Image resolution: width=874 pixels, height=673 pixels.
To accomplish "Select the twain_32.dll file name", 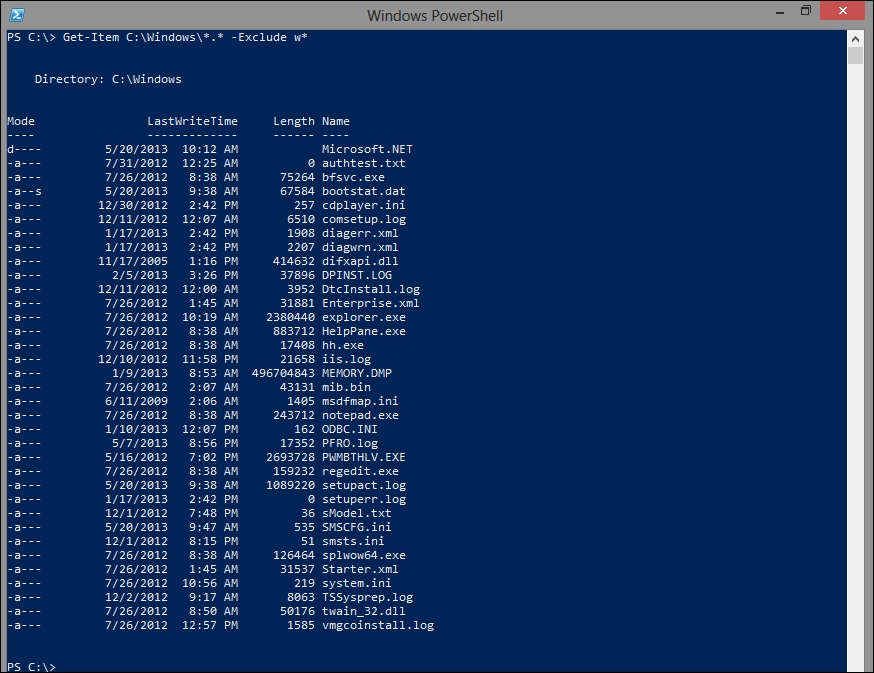I will click(x=363, y=611).
